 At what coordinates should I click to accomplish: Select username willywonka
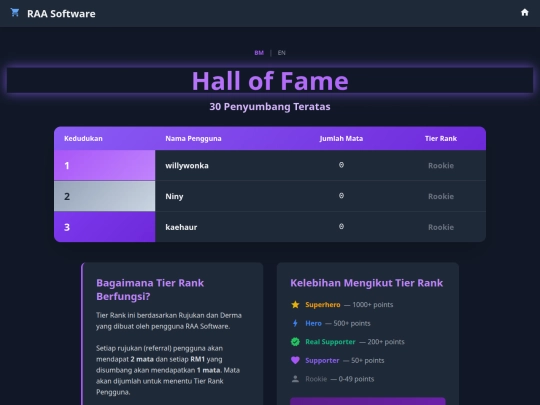tap(187, 166)
